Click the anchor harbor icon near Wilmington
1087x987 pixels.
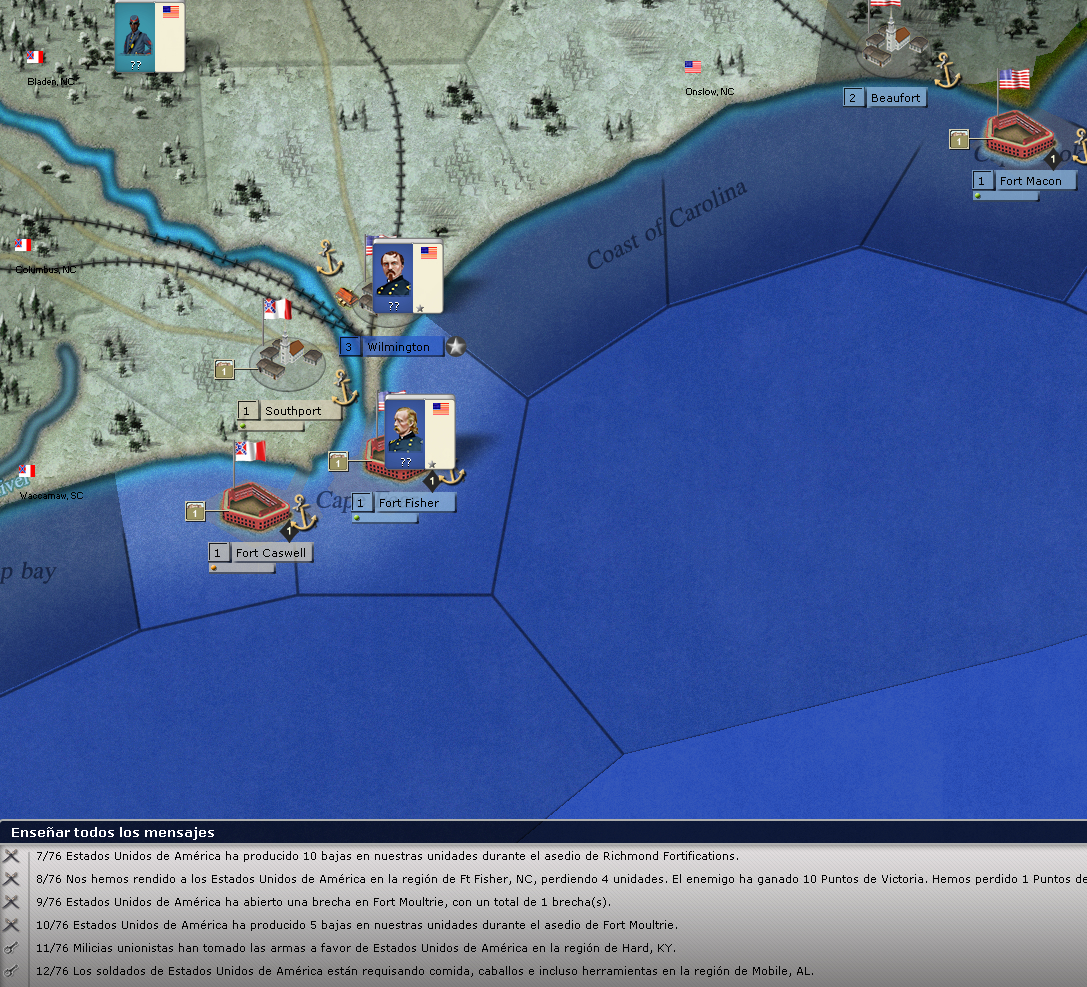point(329,259)
